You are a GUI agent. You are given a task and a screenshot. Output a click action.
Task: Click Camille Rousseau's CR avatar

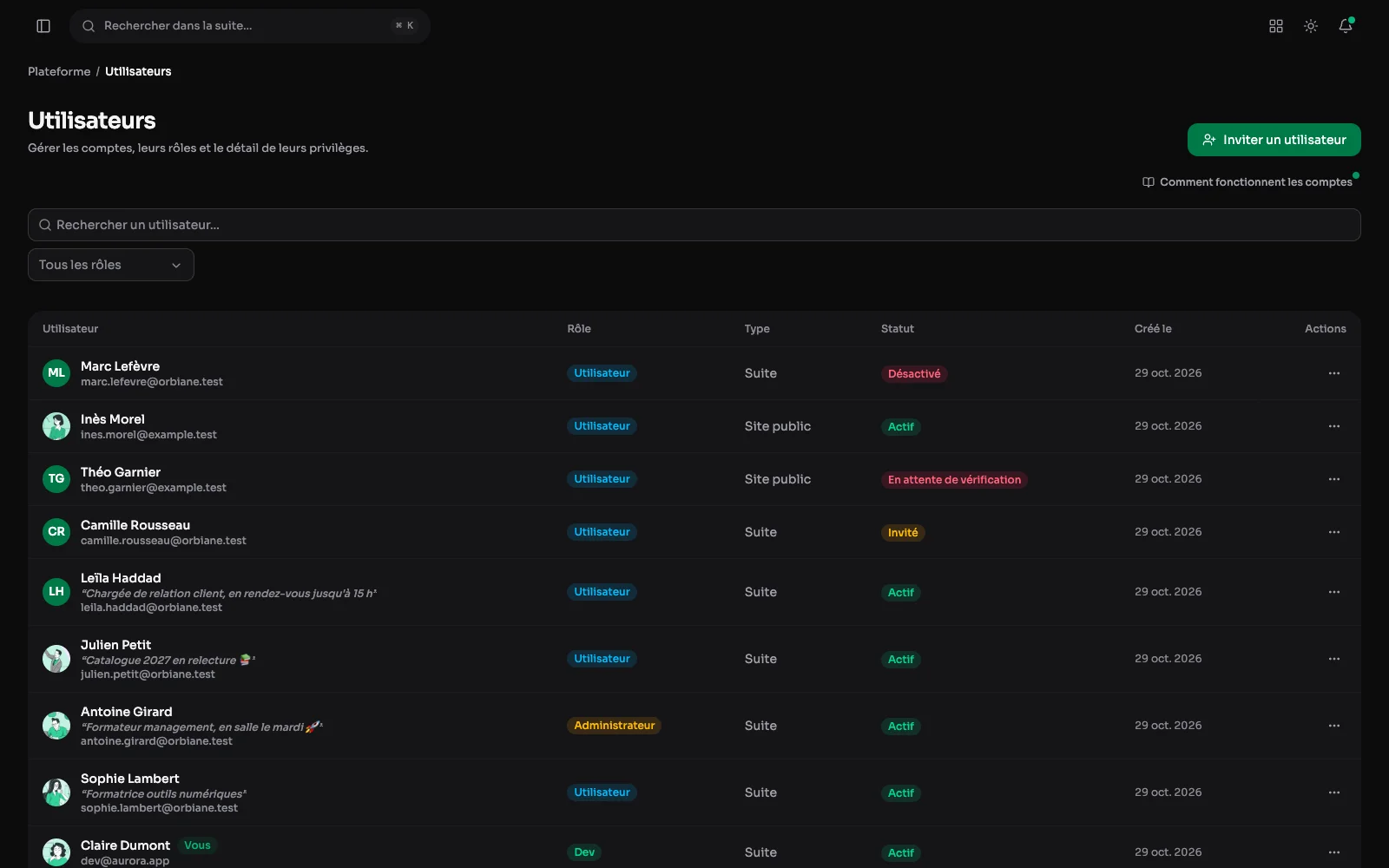point(56,532)
